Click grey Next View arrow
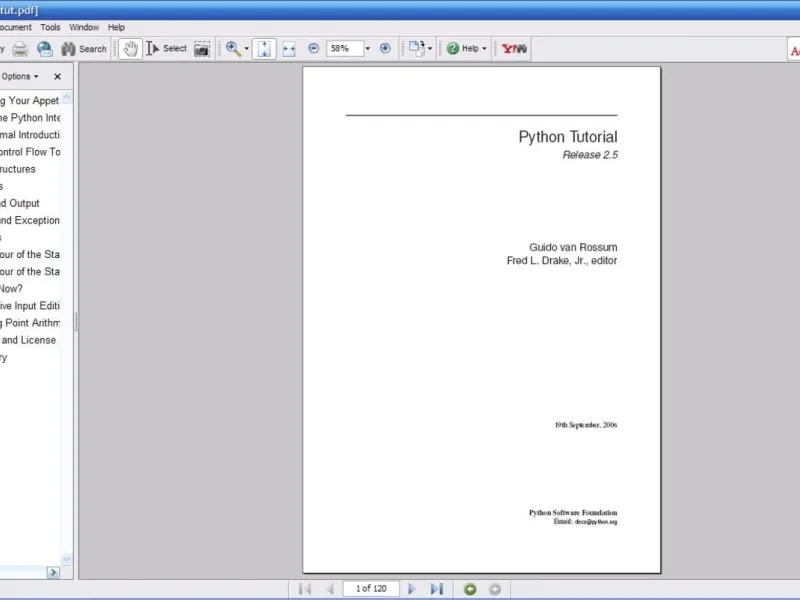The height and width of the screenshot is (600, 800). click(494, 589)
